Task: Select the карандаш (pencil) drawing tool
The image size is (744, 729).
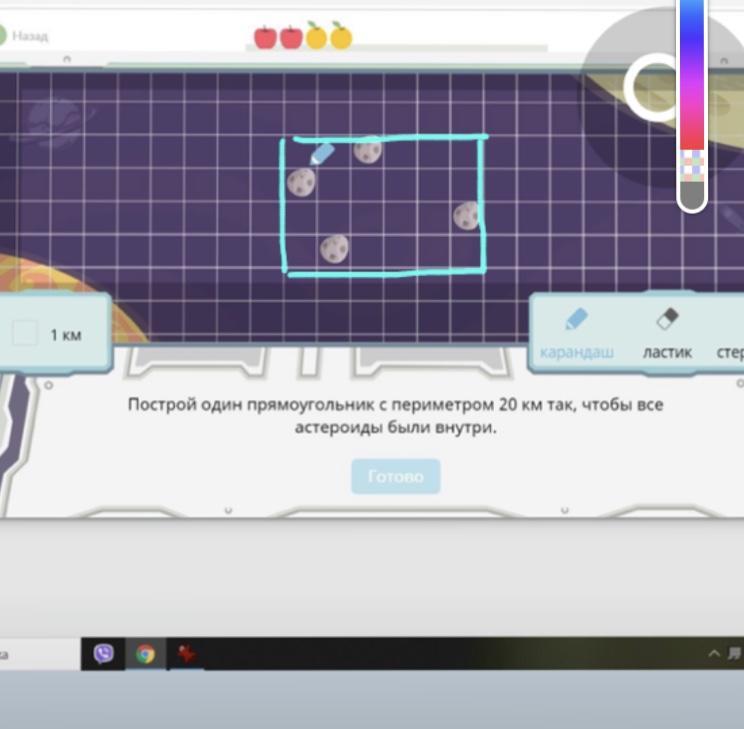Action: pyautogui.click(x=575, y=332)
